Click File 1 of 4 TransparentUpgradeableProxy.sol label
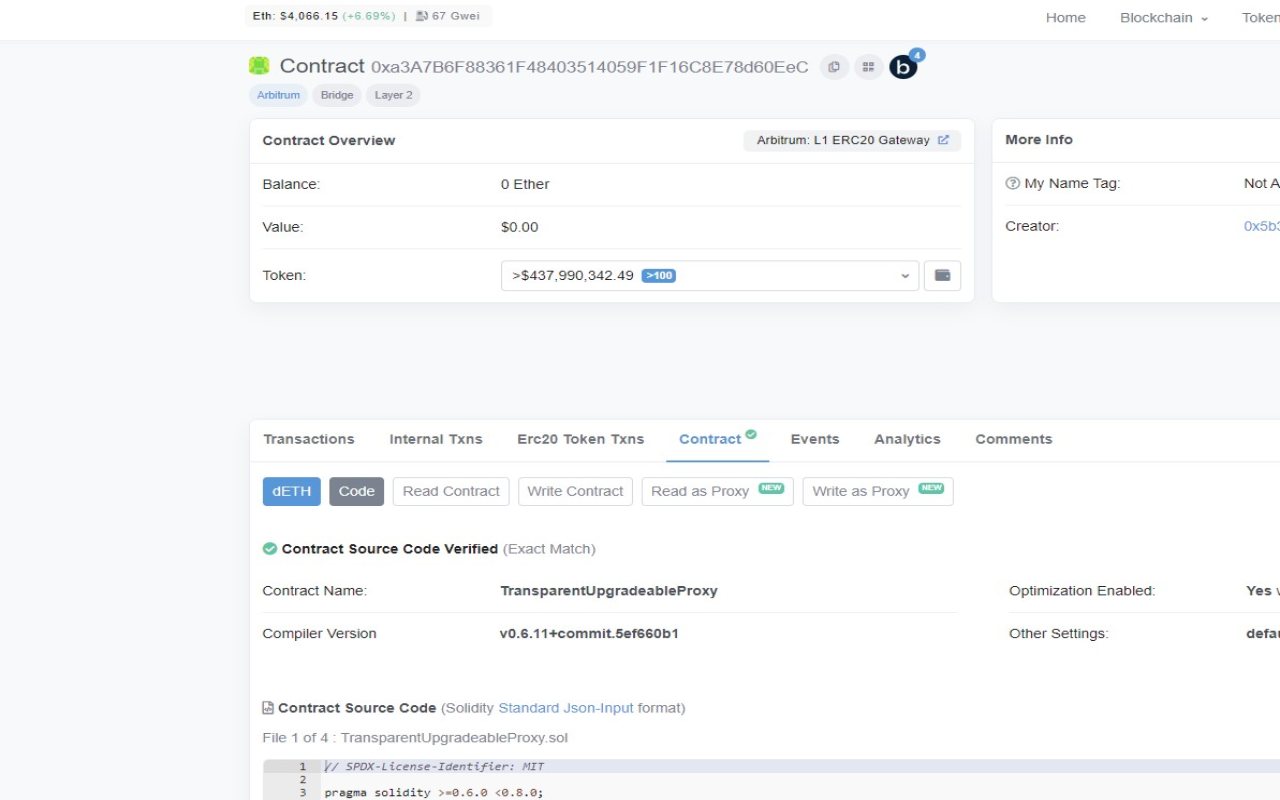The height and width of the screenshot is (800, 1280). (x=415, y=738)
